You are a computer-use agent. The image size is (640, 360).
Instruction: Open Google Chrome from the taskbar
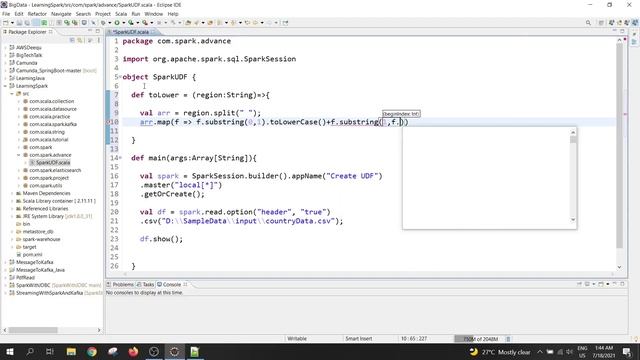[x=92, y=351]
